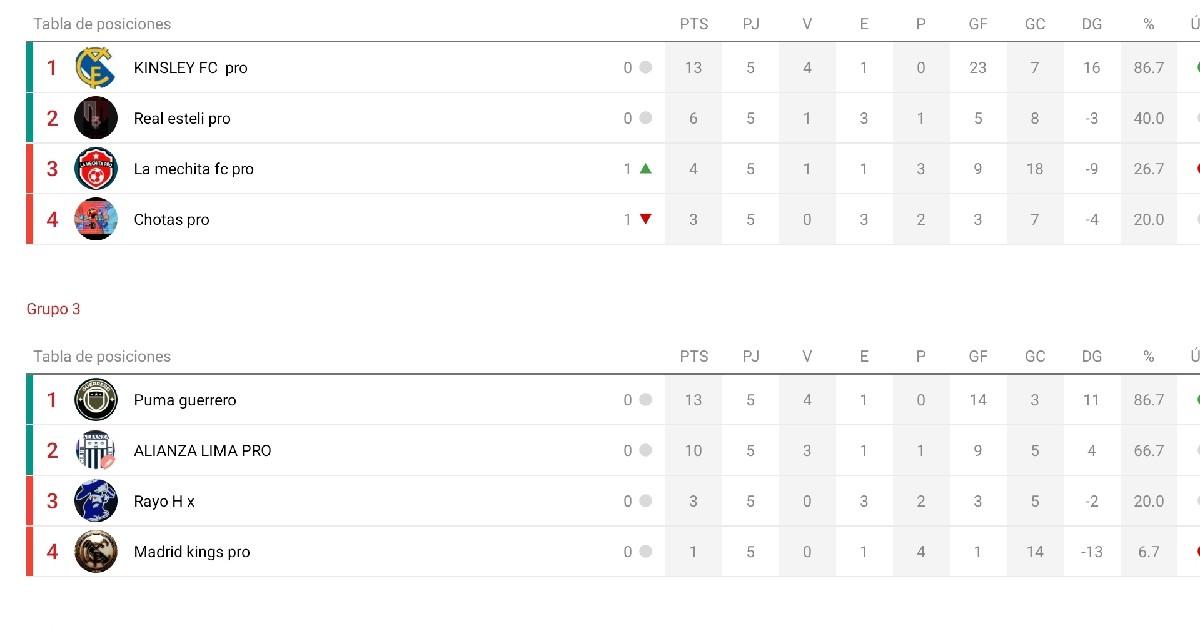This screenshot has height=629, width=1200.
Task: Sort the top table by GF column
Action: 977,24
